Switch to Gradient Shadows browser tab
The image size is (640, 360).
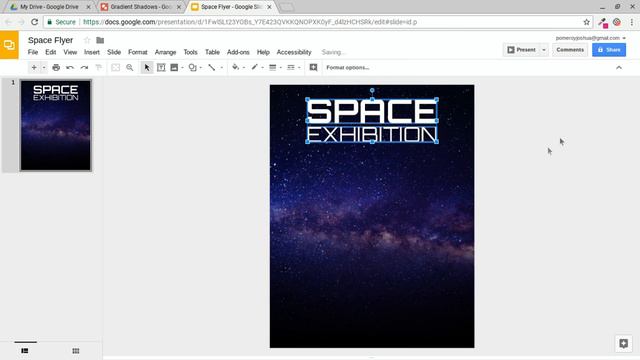pos(141,7)
